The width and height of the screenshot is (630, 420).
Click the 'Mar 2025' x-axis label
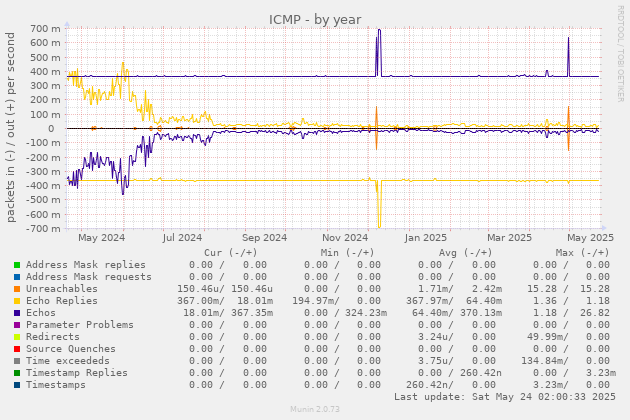[509, 238]
